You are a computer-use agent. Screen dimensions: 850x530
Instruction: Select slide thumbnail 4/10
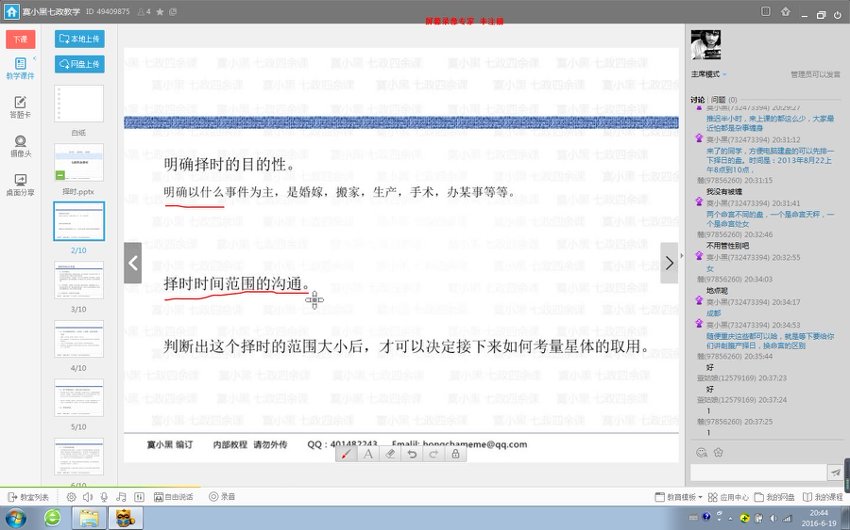(x=79, y=339)
